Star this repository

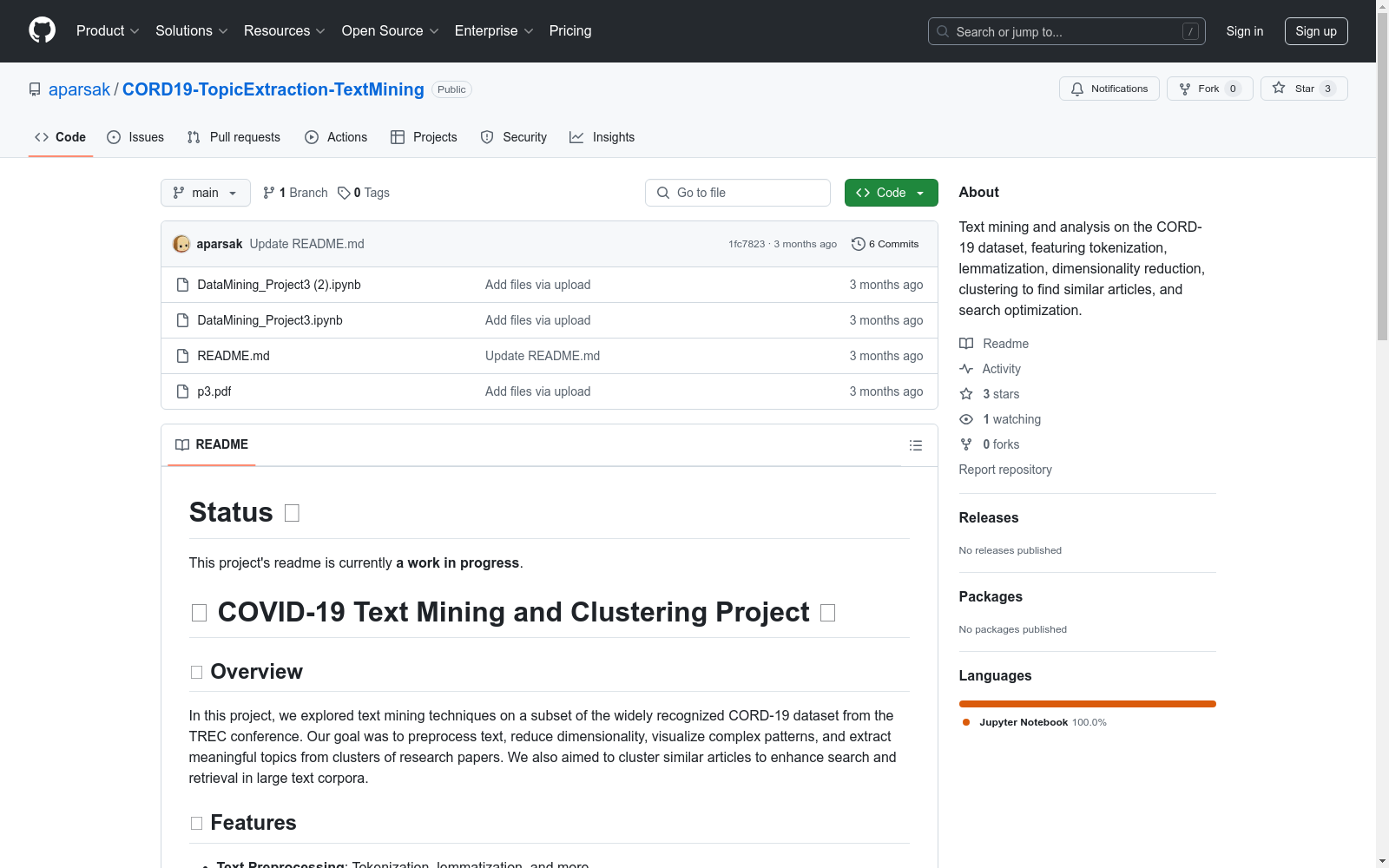pos(1304,89)
